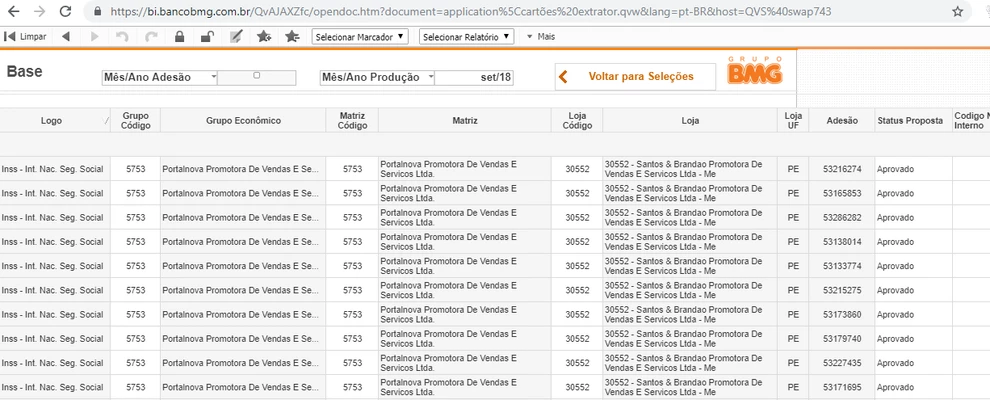
Task: Click Loja UF PE in row 53165853
Action: tap(793, 194)
